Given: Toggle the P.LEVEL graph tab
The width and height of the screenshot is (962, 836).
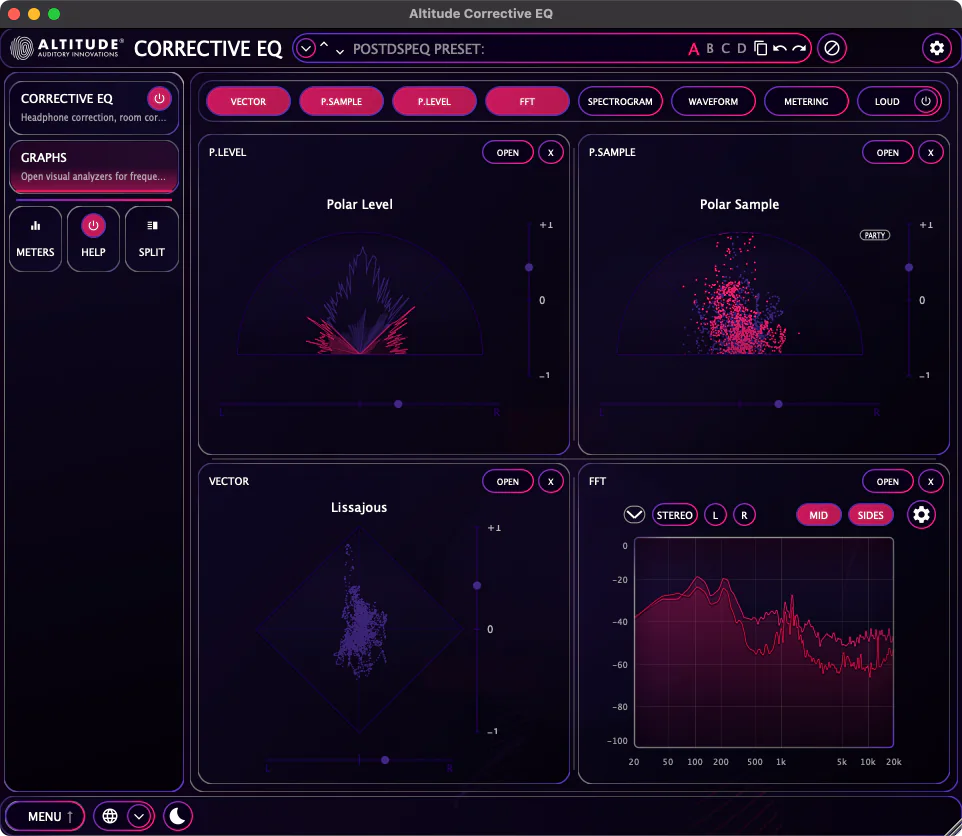Looking at the screenshot, I should click(434, 101).
